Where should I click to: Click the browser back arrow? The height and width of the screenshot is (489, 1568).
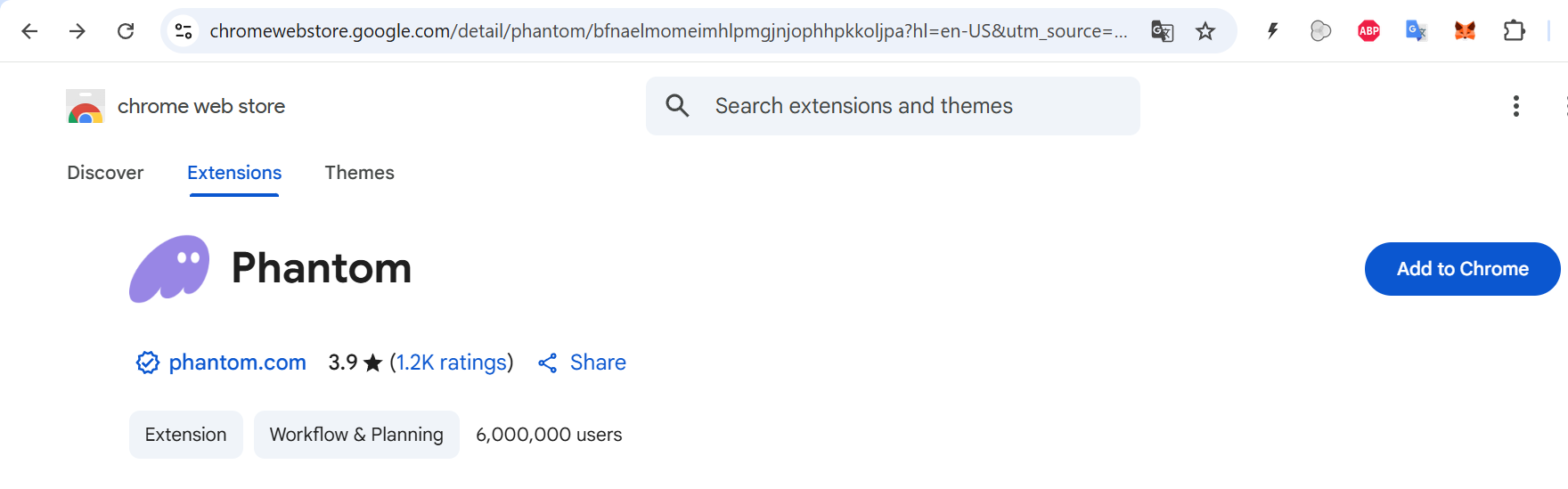pos(29,31)
